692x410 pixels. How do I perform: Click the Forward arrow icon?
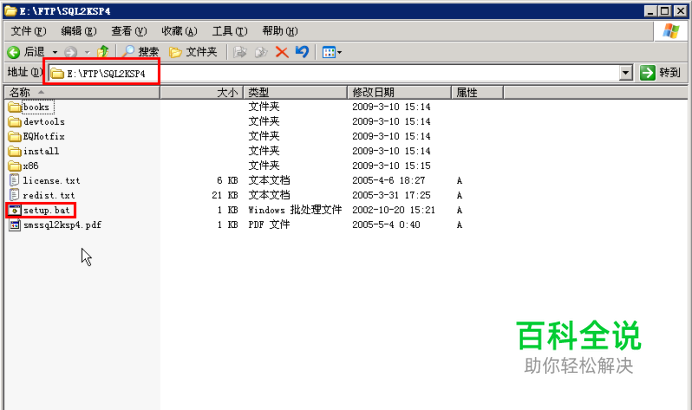pos(71,53)
